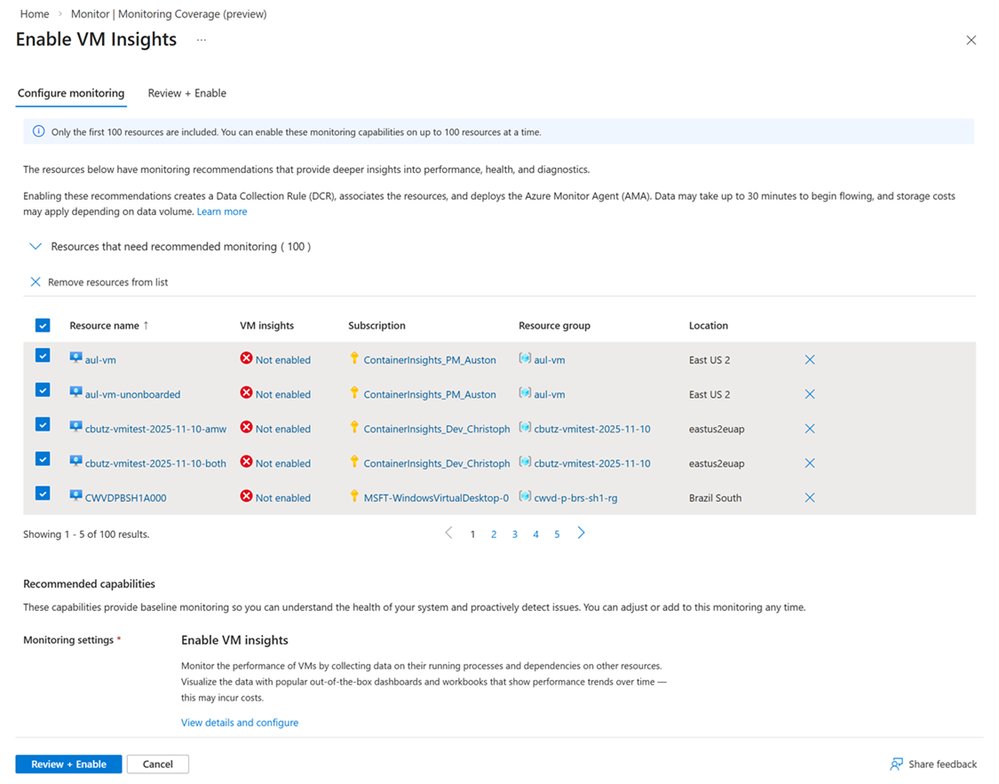Screen dimensions: 999x784
Task: Collapse Resources that need recommended monitoring section
Action: [x=36, y=246]
